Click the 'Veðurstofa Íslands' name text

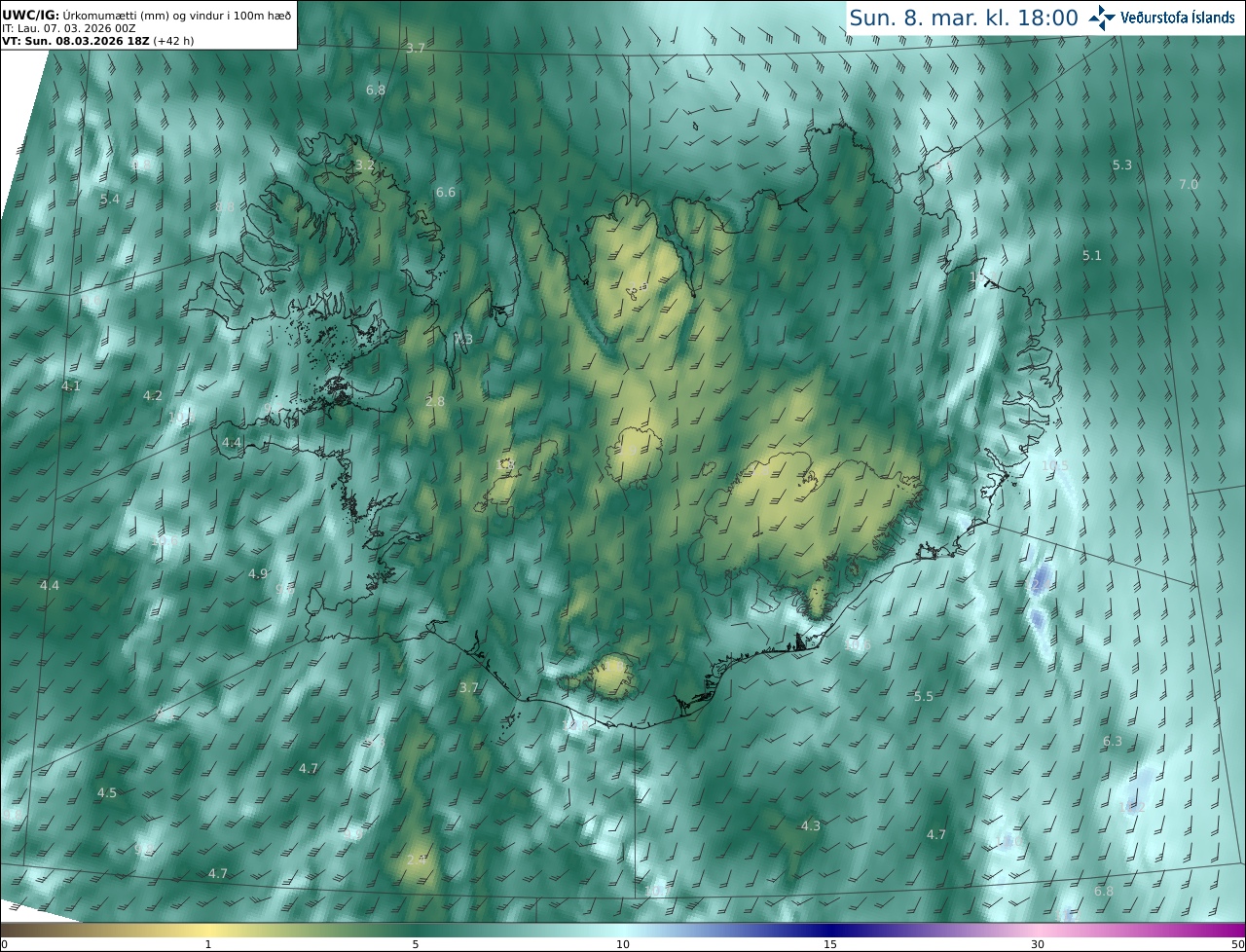[1178, 18]
